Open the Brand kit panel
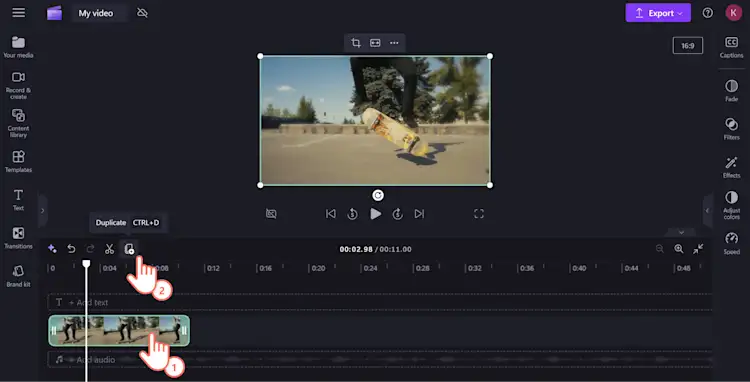 click(x=18, y=276)
